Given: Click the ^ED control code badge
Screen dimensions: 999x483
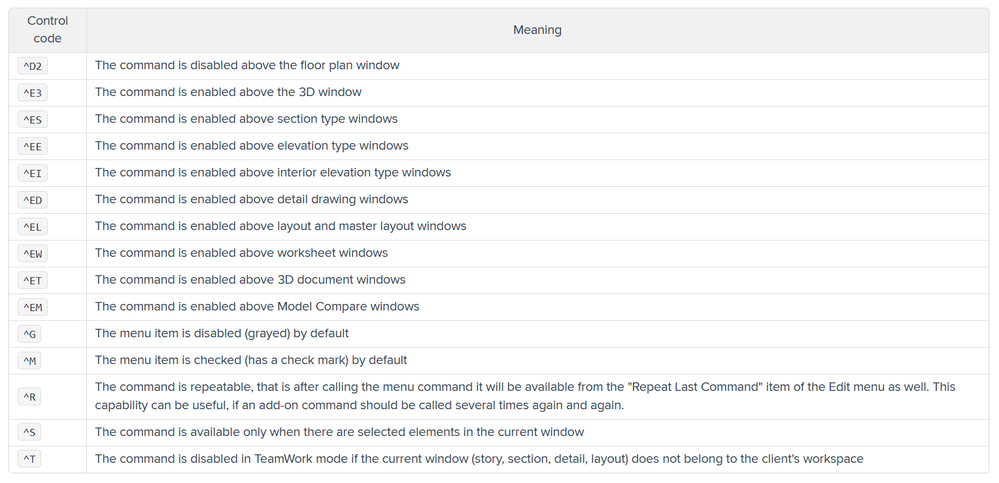Looking at the screenshot, I should point(32,200).
